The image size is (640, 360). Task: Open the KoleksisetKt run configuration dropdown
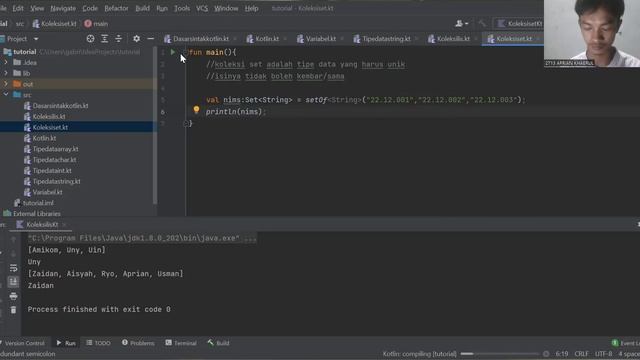point(519,24)
